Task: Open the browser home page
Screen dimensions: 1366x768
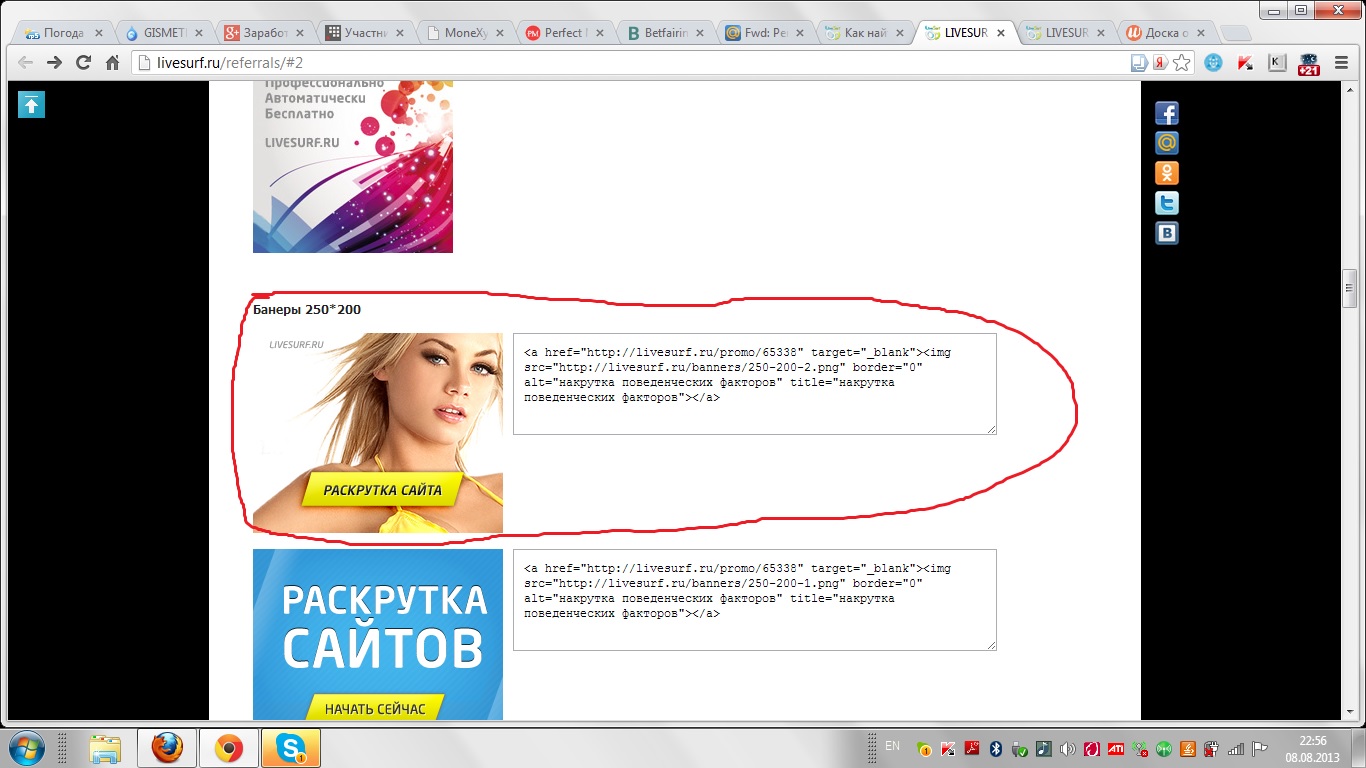Action: [112, 62]
